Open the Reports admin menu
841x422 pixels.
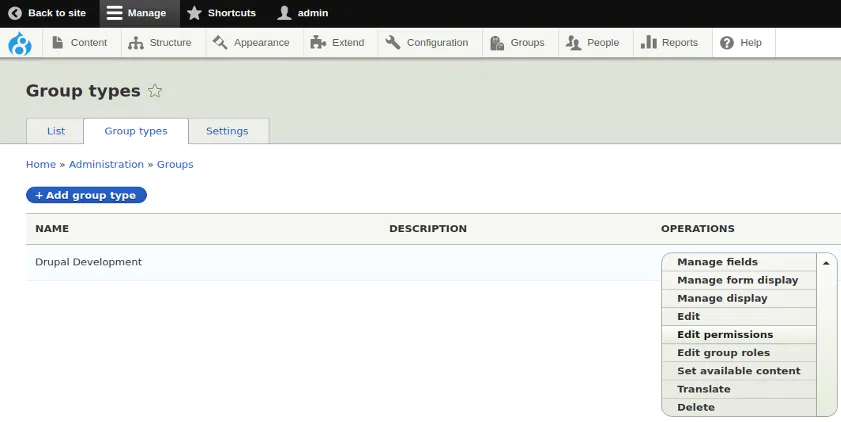point(673,43)
